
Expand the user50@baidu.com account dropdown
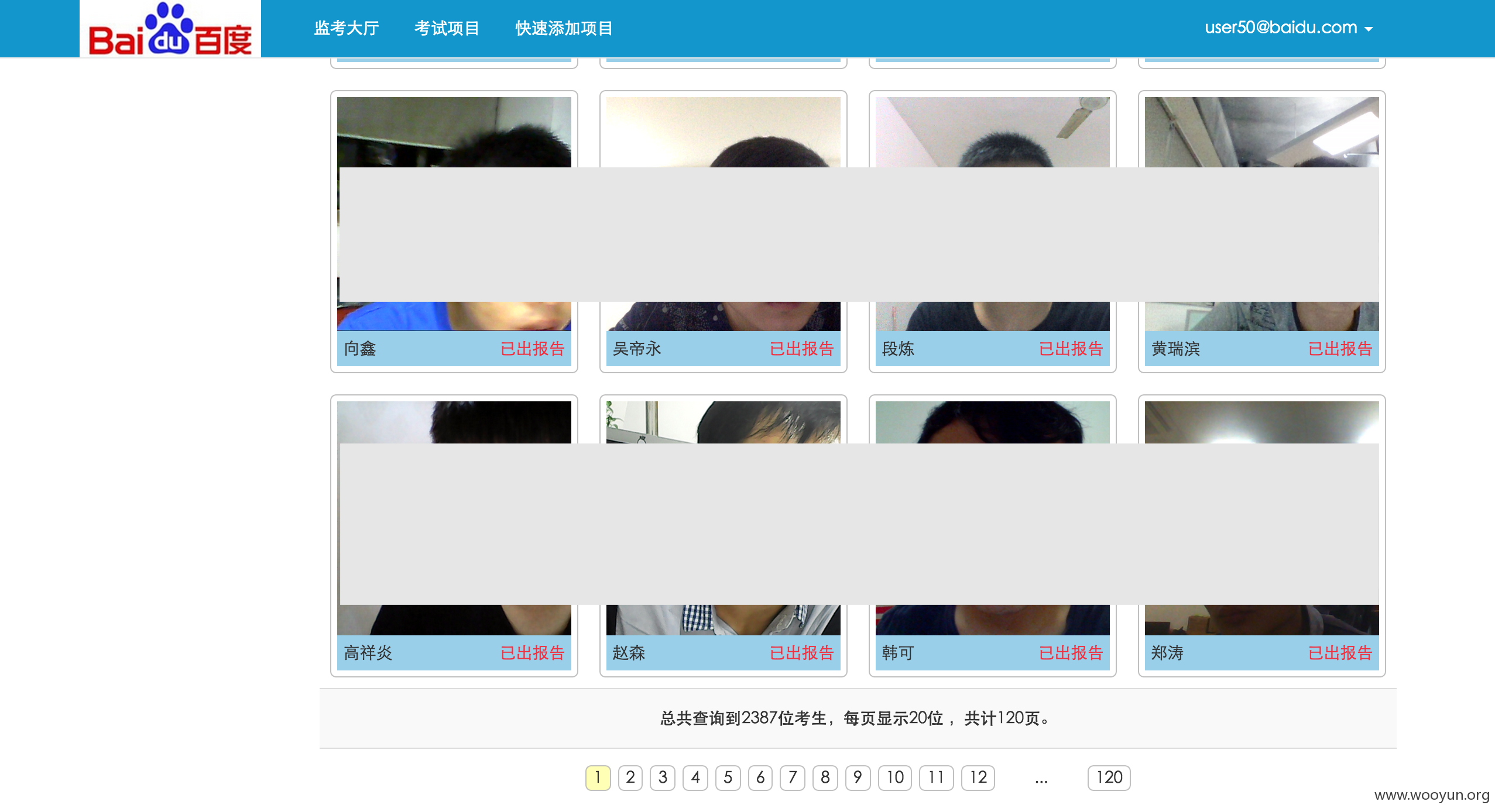coord(1288,27)
